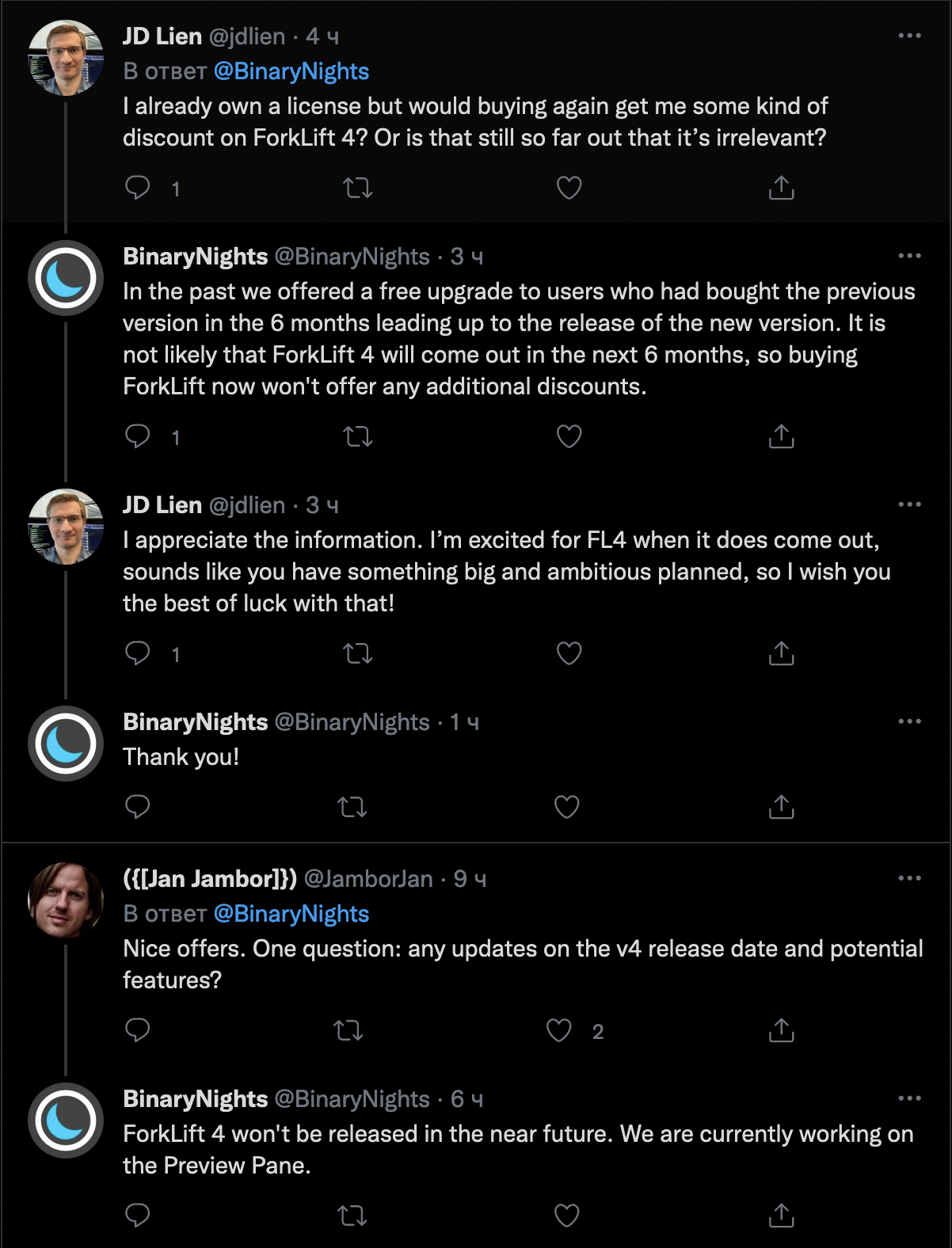
Task: Open more options on JD Lien's first tweet
Action: (x=909, y=36)
